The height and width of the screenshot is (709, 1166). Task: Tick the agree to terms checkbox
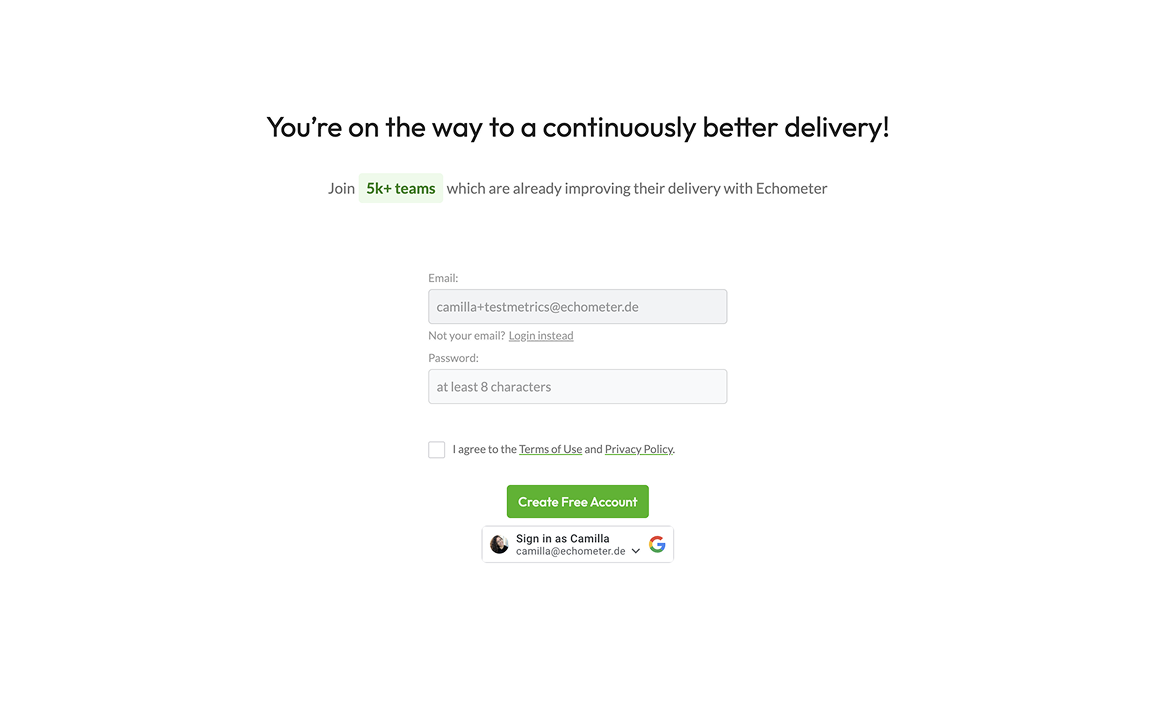point(437,450)
